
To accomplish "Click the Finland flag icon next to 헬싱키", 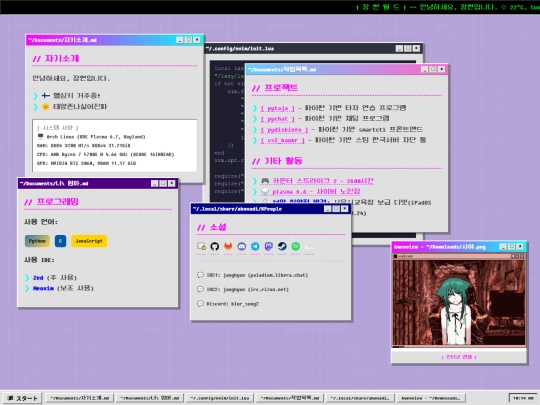I will pos(45,95).
